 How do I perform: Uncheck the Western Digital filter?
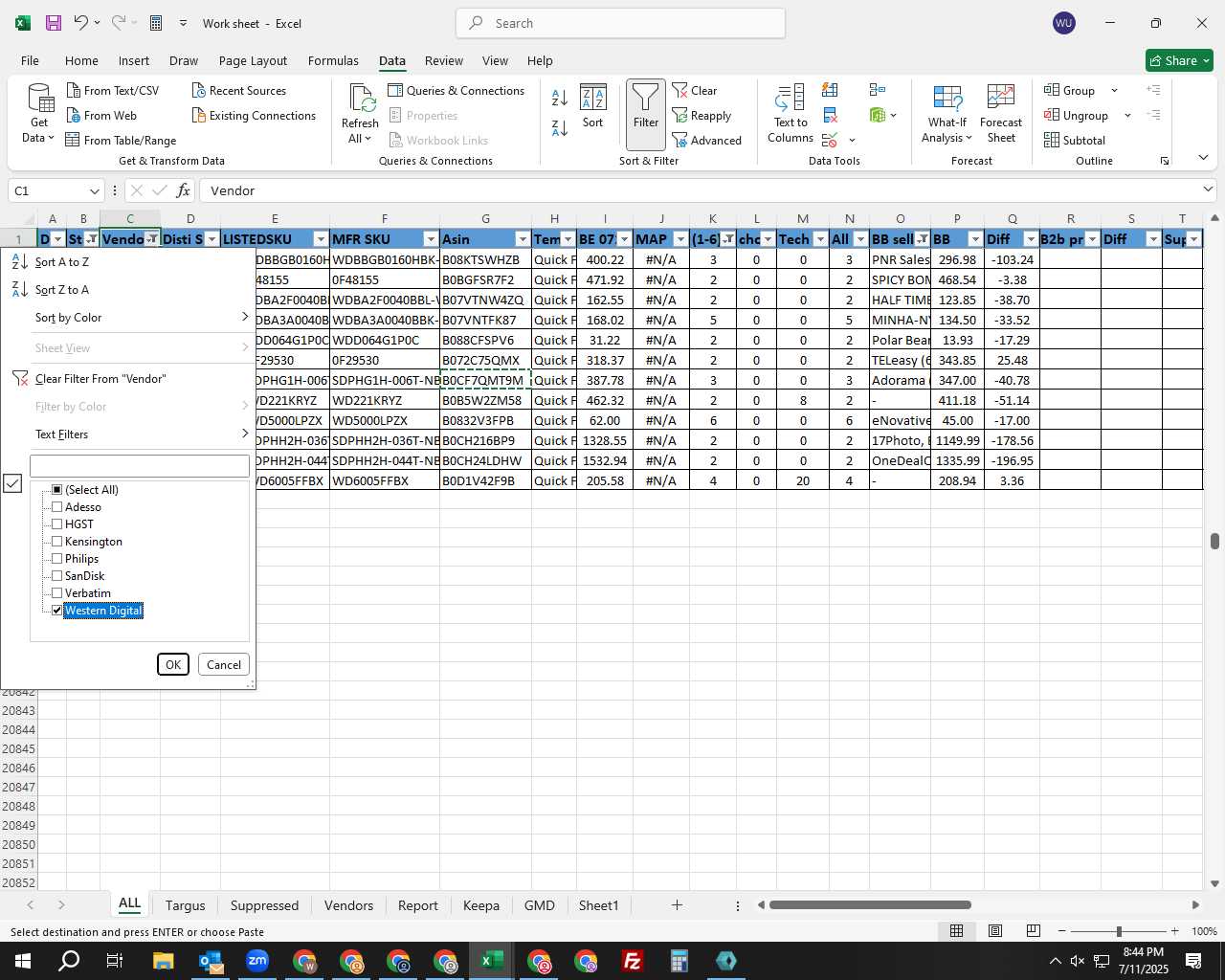(57, 611)
